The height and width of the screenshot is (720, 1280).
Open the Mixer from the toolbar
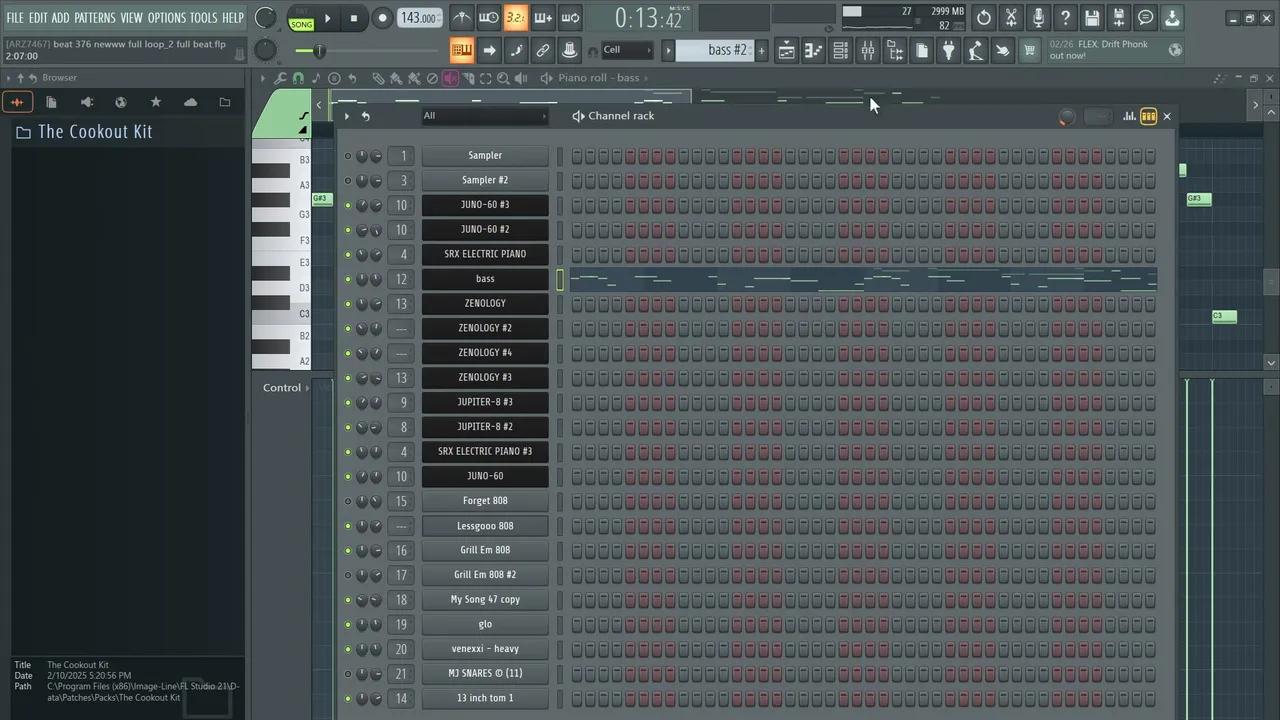tap(868, 51)
